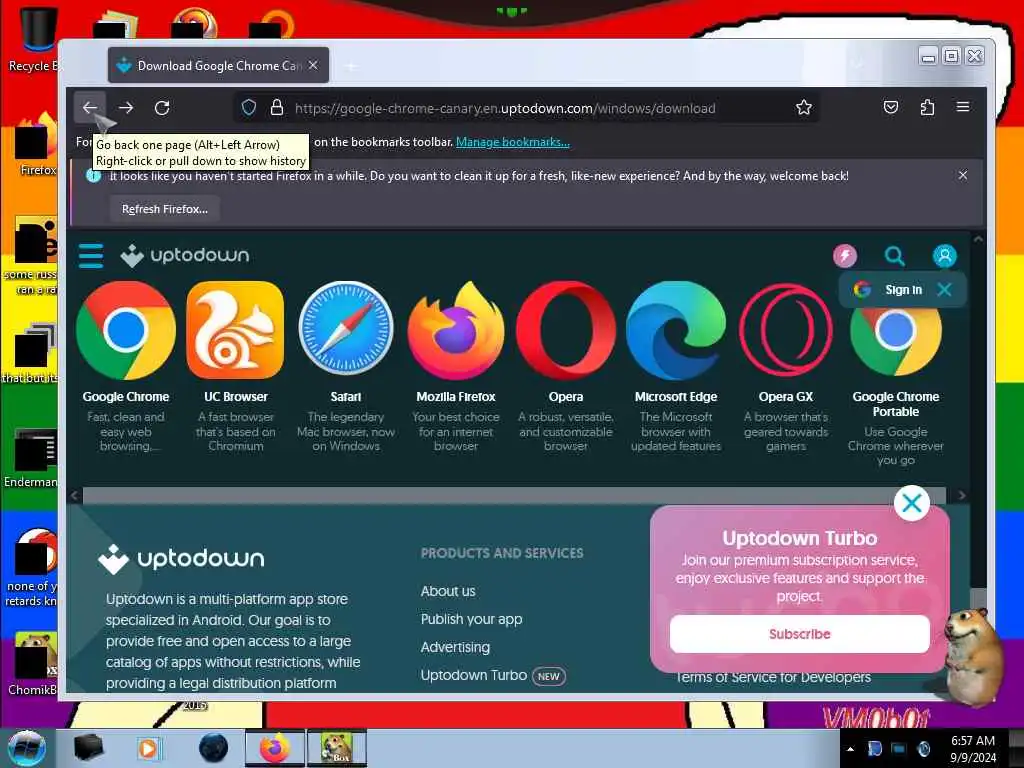This screenshot has width=1024, height=768.
Task: Open the Manage bookmarks link
Action: [513, 142]
